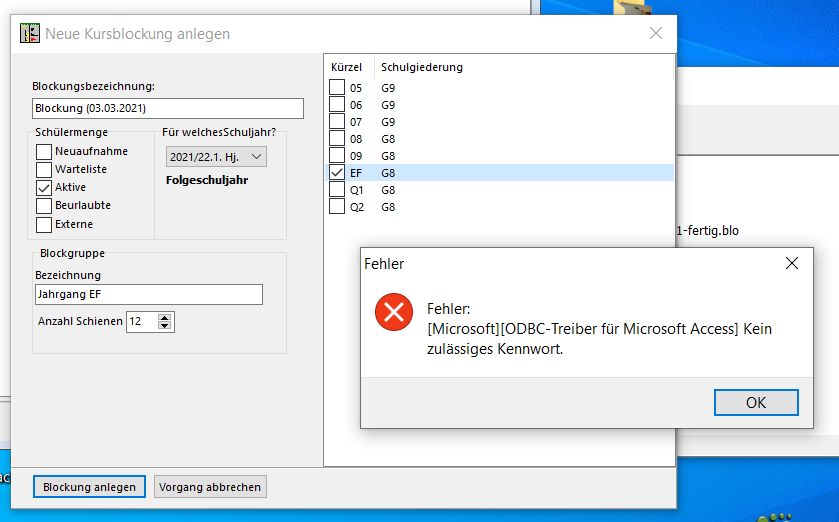Select the G8 cell in the EF row
This screenshot has width=839, height=522.
click(x=388, y=173)
